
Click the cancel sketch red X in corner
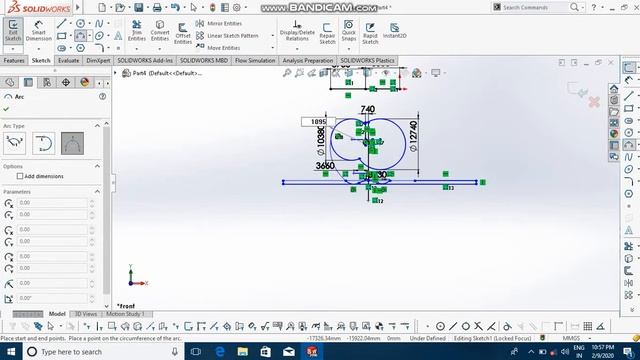coord(594,102)
